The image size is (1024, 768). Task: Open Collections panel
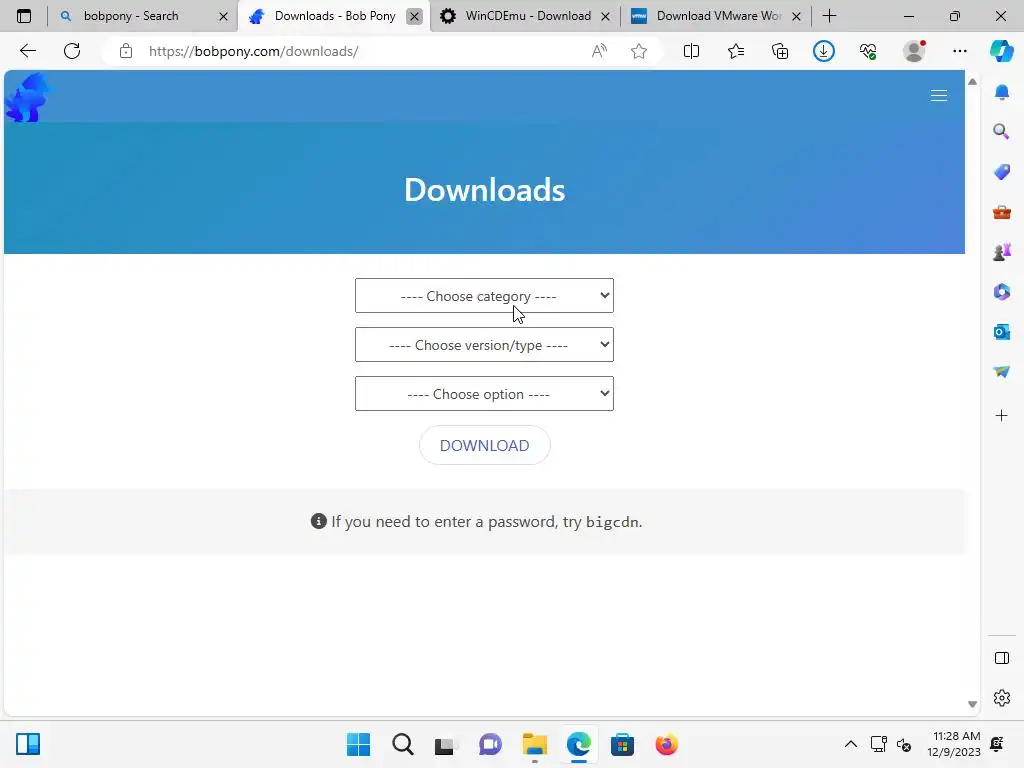point(780,51)
